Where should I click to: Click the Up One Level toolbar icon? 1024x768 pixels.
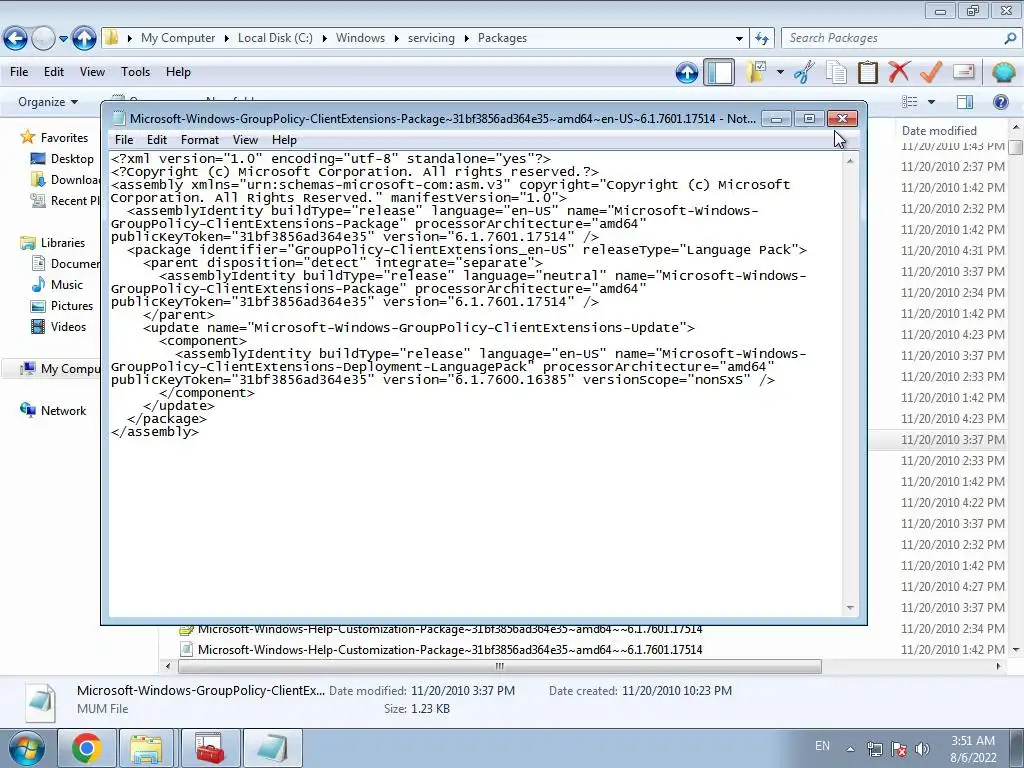tap(687, 72)
